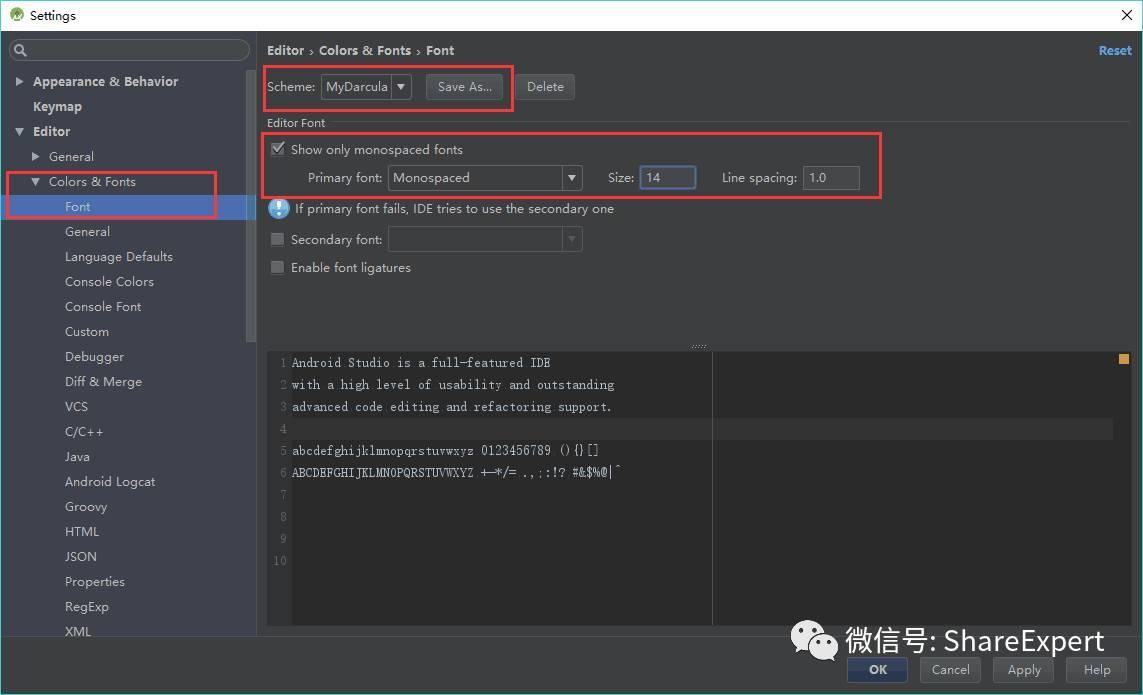Enable the Secondary font checkbox

tap(277, 239)
